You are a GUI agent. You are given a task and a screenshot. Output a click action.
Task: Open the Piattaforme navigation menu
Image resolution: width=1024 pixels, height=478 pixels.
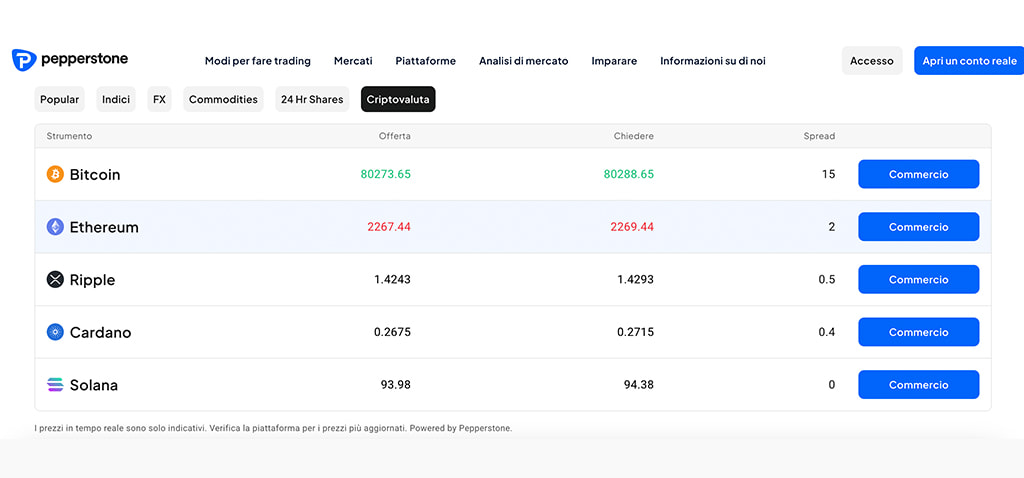[x=426, y=61]
